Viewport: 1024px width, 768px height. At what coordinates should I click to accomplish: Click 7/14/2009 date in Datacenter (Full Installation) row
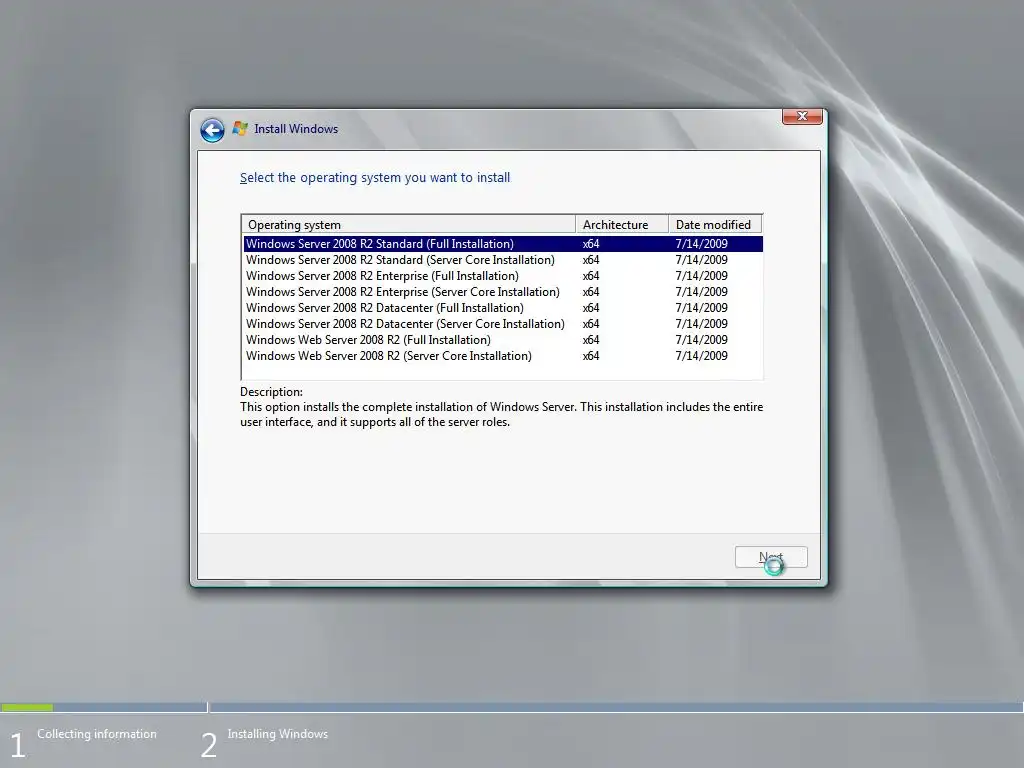pos(701,308)
